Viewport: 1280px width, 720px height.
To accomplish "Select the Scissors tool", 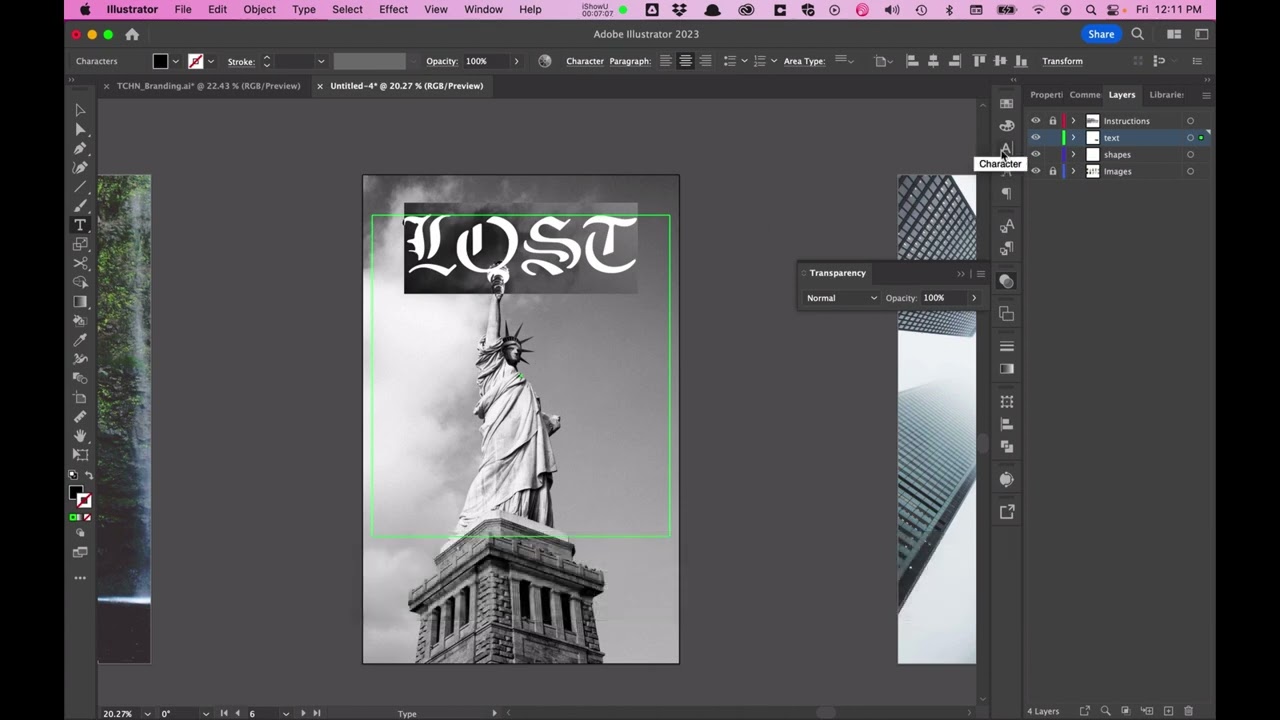I will 80,263.
